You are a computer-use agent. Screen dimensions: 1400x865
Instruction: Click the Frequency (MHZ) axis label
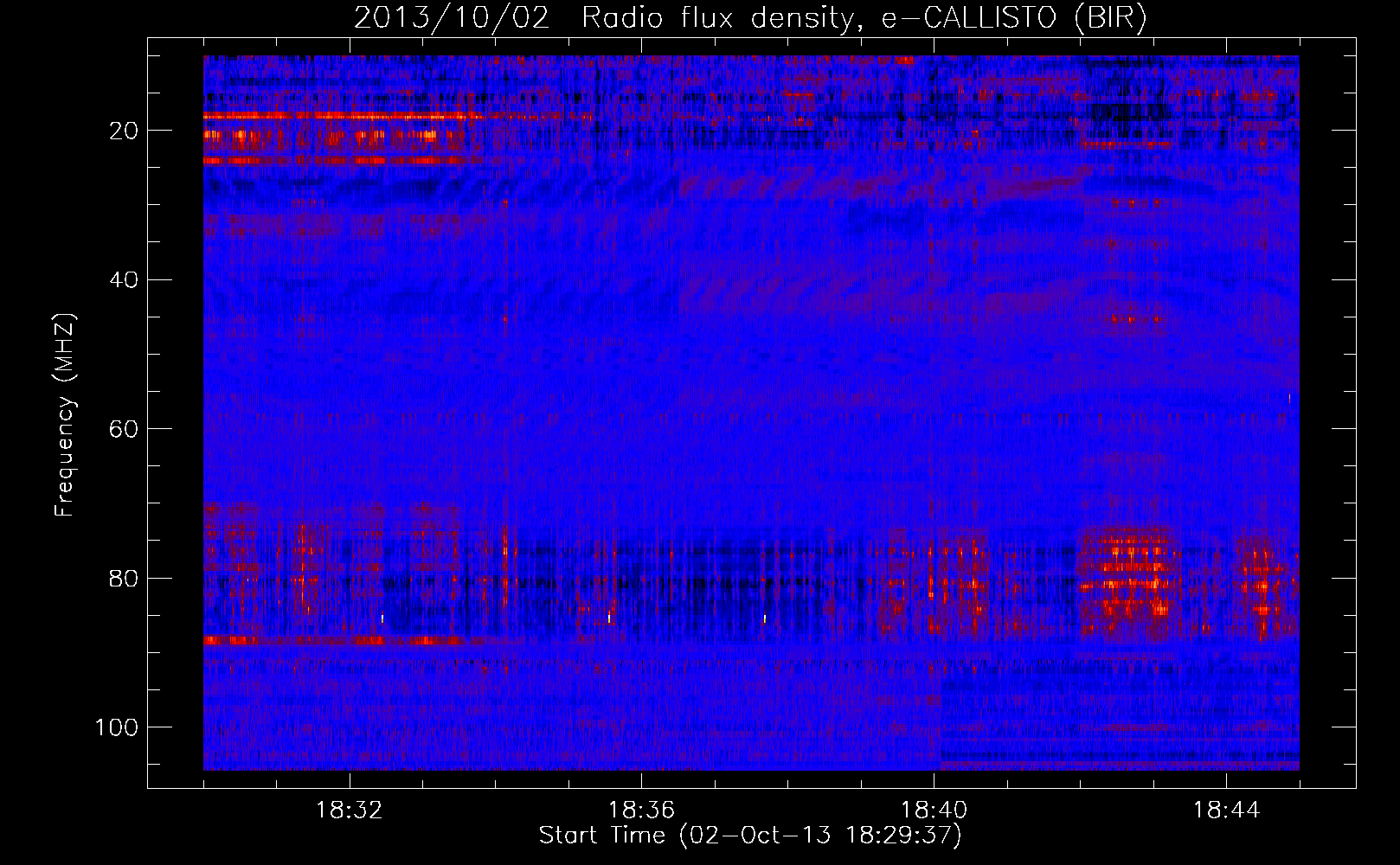(x=65, y=415)
